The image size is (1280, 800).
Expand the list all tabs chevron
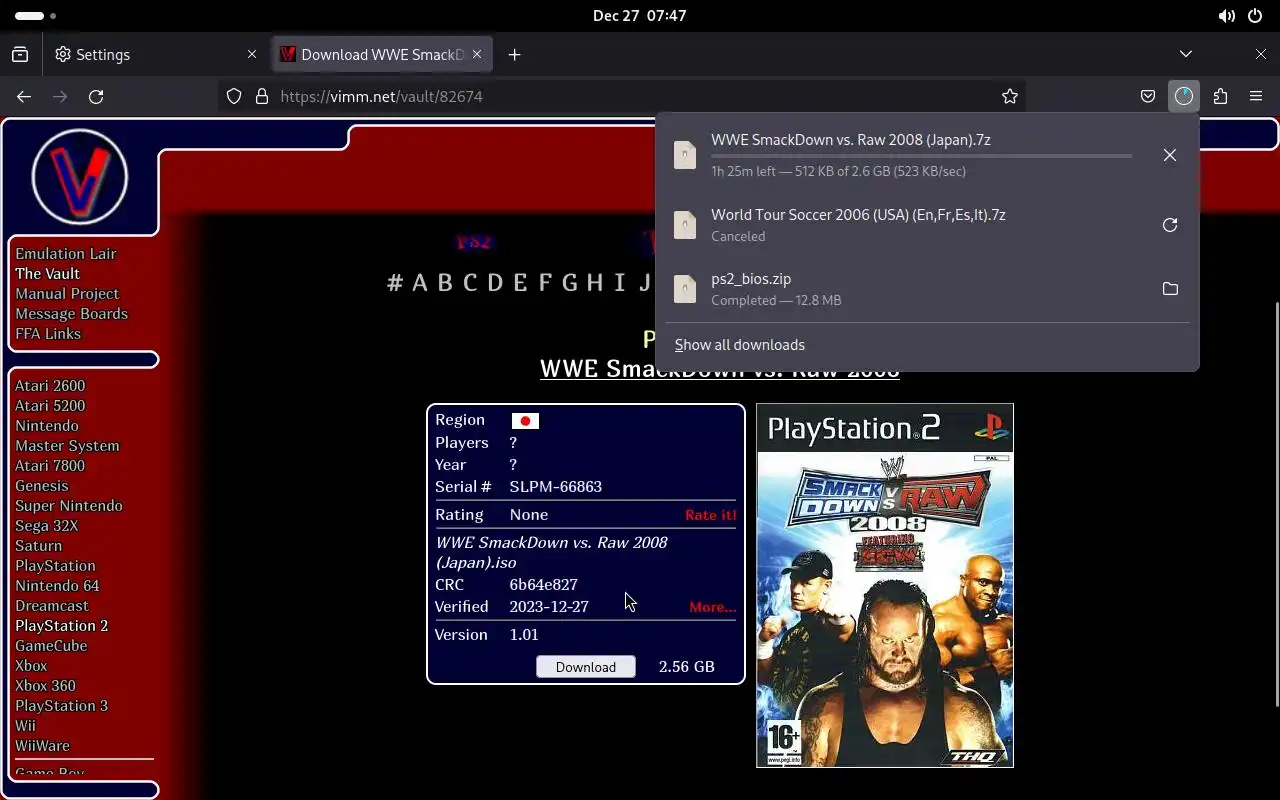[1186, 54]
